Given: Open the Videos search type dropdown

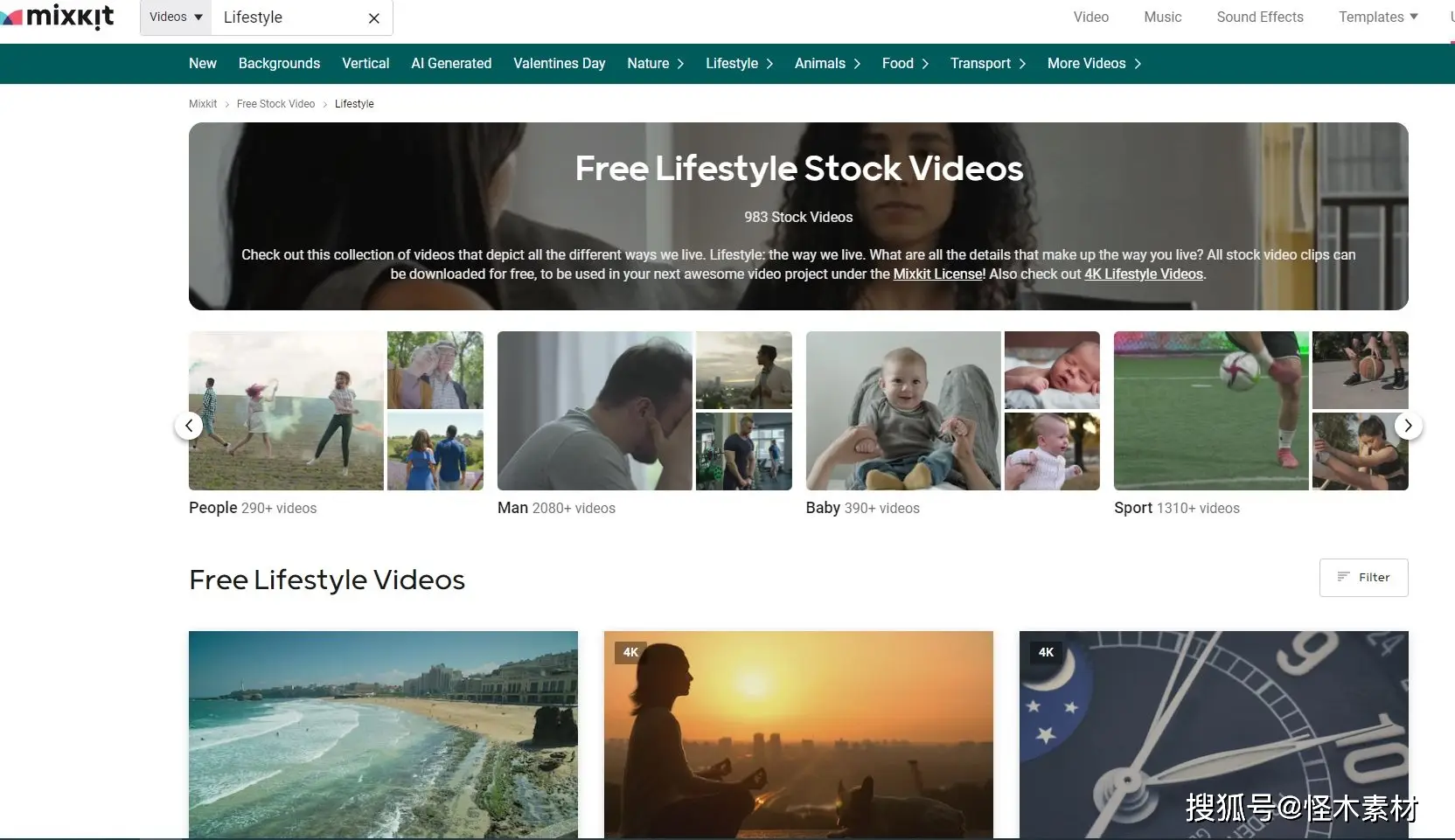Looking at the screenshot, I should click(176, 17).
